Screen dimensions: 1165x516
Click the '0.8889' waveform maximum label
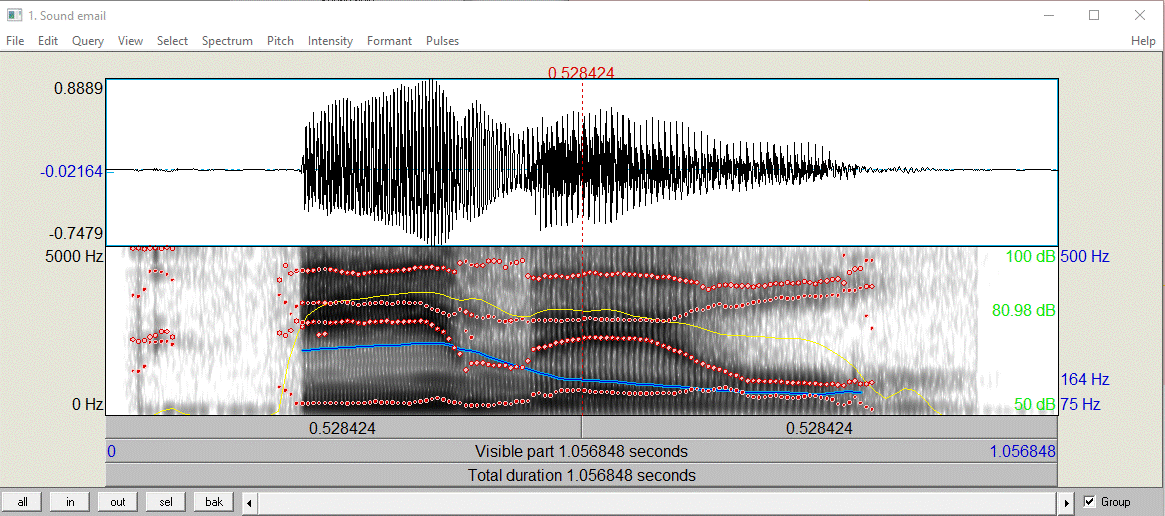[x=78, y=88]
